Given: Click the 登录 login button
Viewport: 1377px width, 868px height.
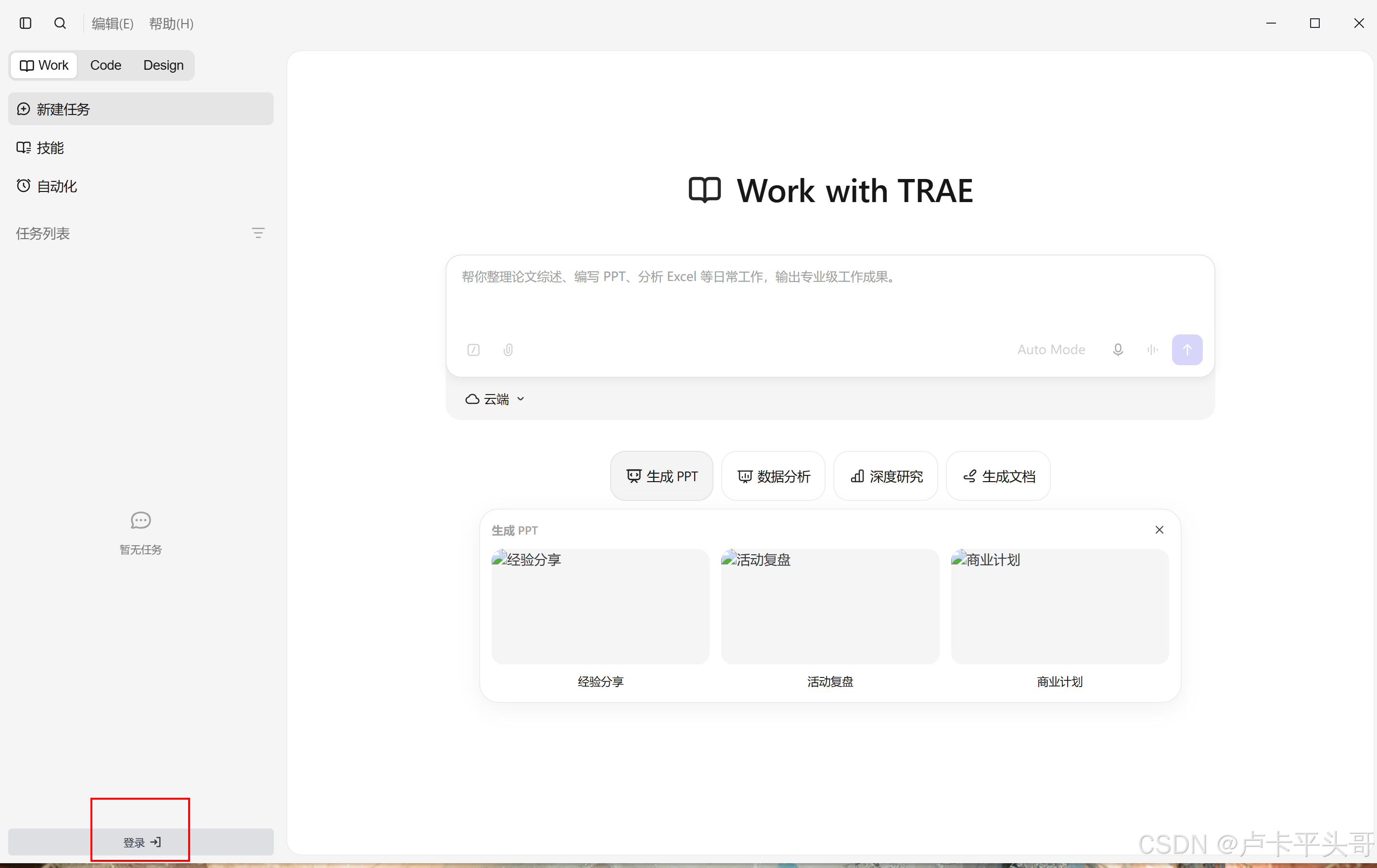Looking at the screenshot, I should coord(140,842).
